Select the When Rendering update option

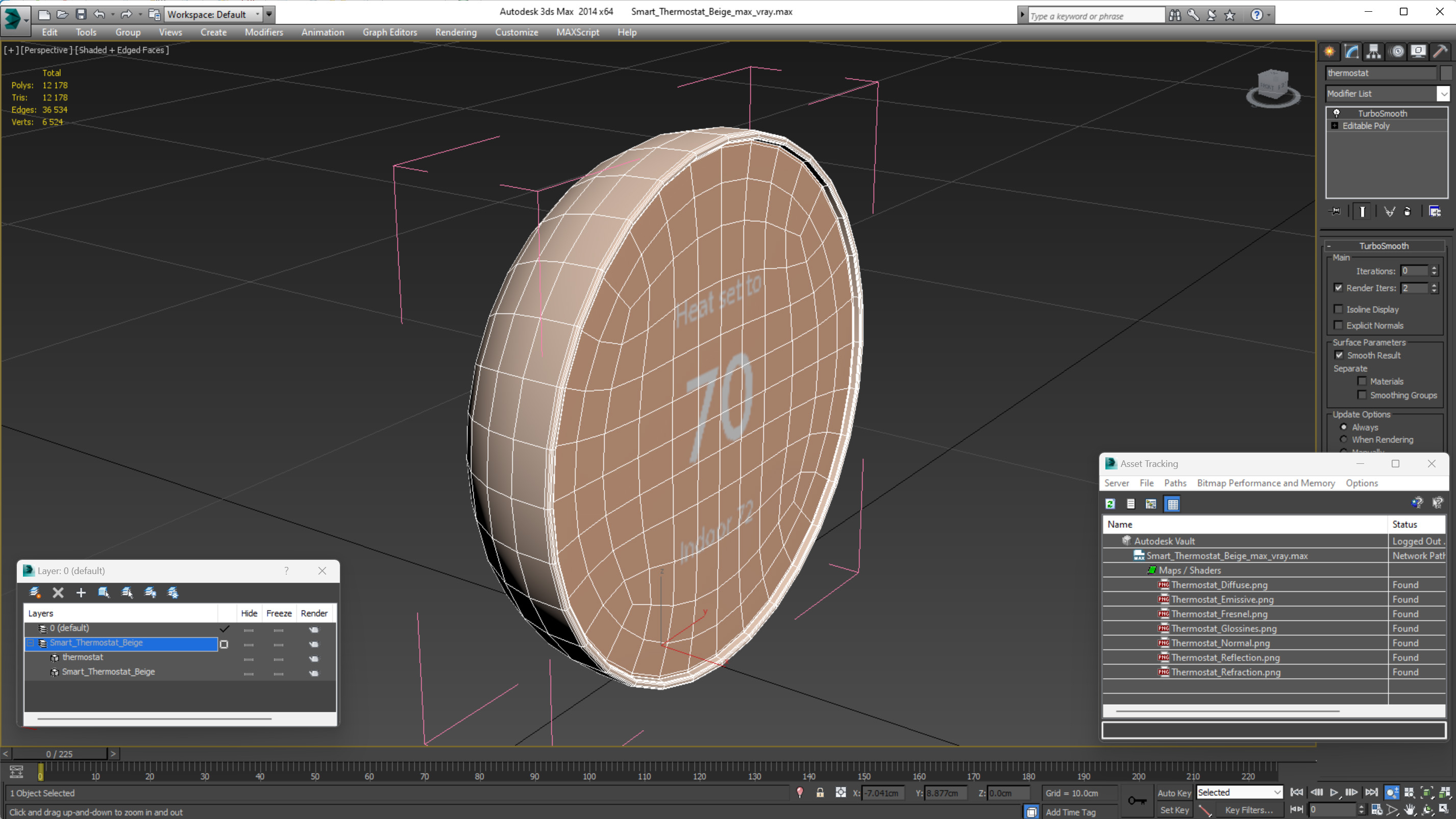1344,439
